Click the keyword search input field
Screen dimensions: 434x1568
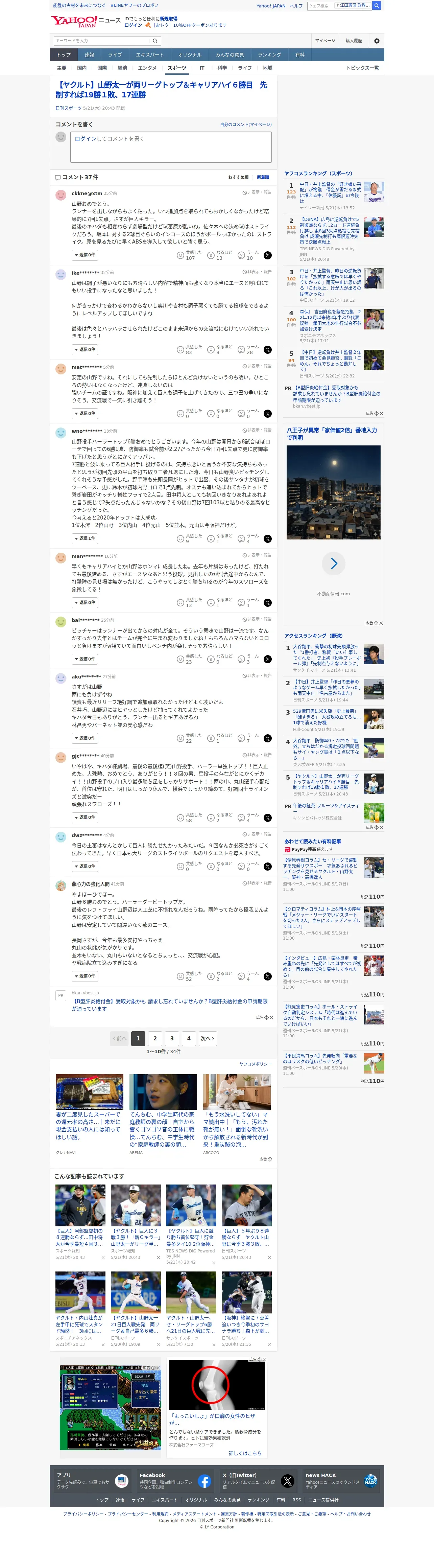coord(102,41)
